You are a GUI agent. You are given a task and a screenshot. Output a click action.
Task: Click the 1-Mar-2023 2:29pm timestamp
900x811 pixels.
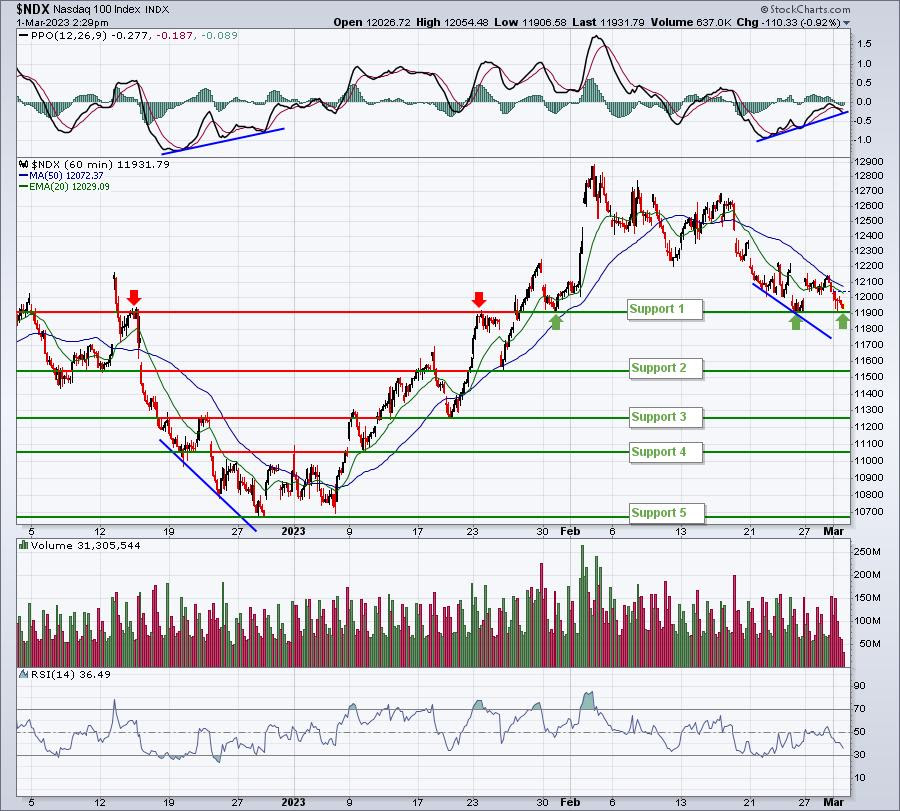[62, 23]
